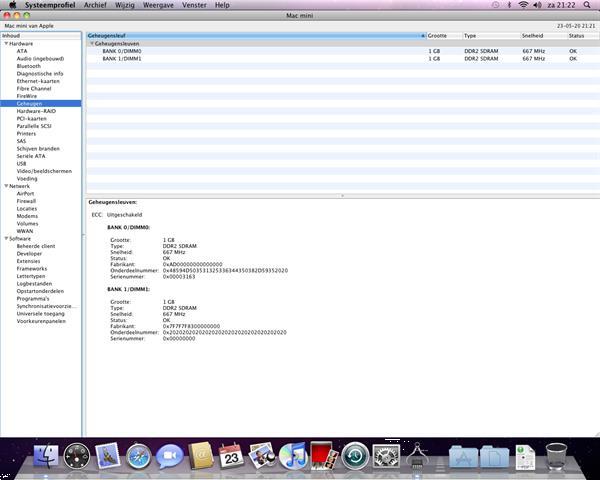Open Documents folder stack in Dock

point(494,456)
